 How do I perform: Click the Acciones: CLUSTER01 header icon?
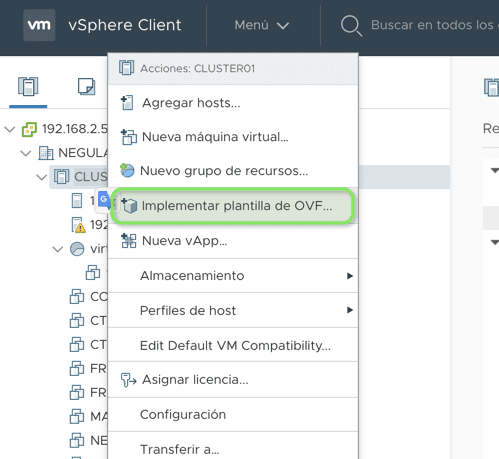coord(127,68)
